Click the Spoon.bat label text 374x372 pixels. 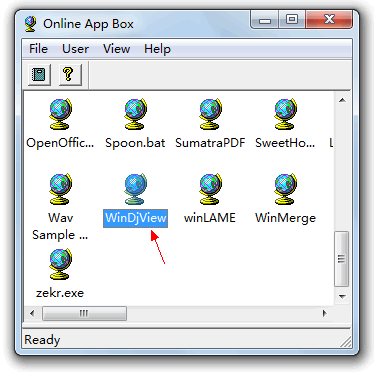click(135, 143)
